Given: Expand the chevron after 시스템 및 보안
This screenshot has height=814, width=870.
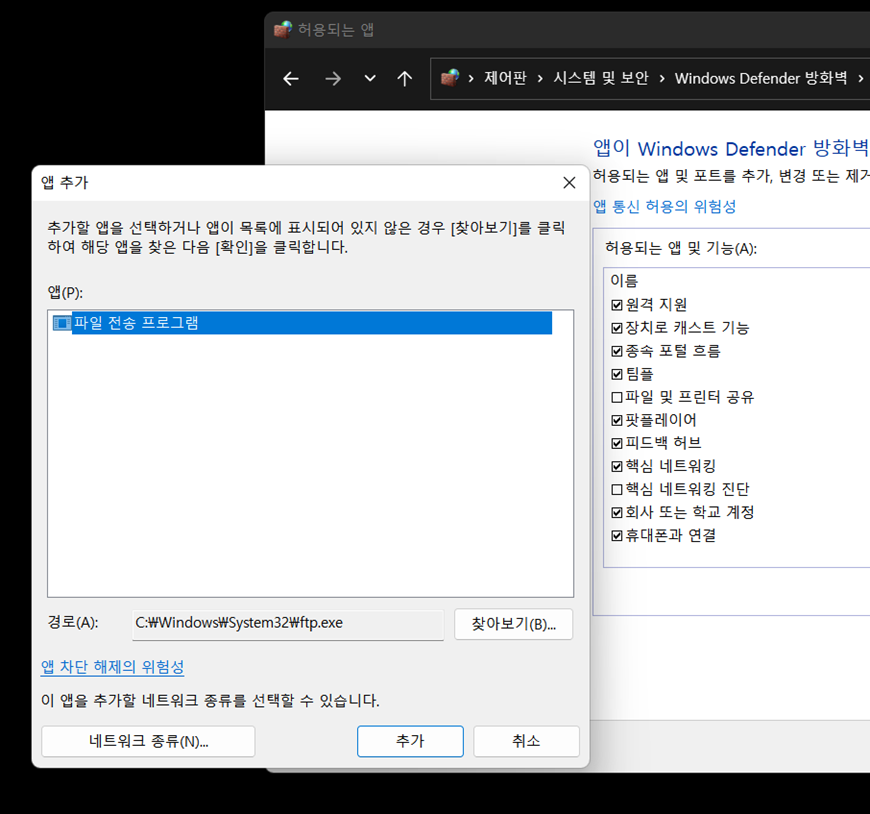Looking at the screenshot, I should point(662,79).
